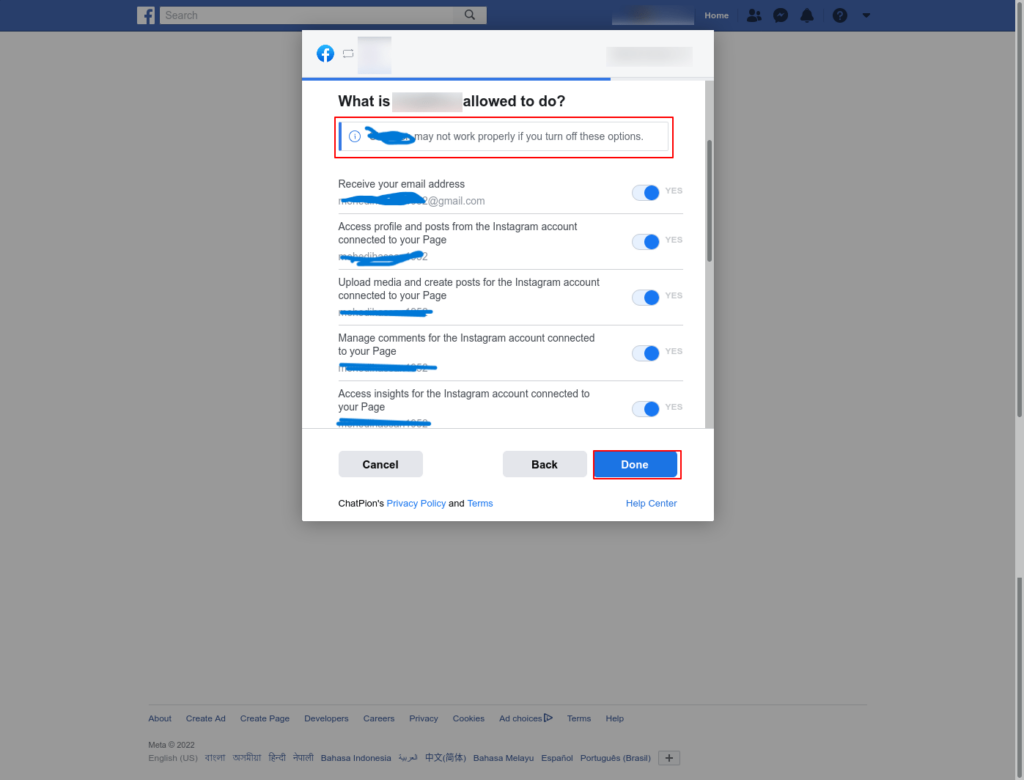Open the Ad choices icon in footer
This screenshot has height=780, width=1024.
click(x=548, y=718)
